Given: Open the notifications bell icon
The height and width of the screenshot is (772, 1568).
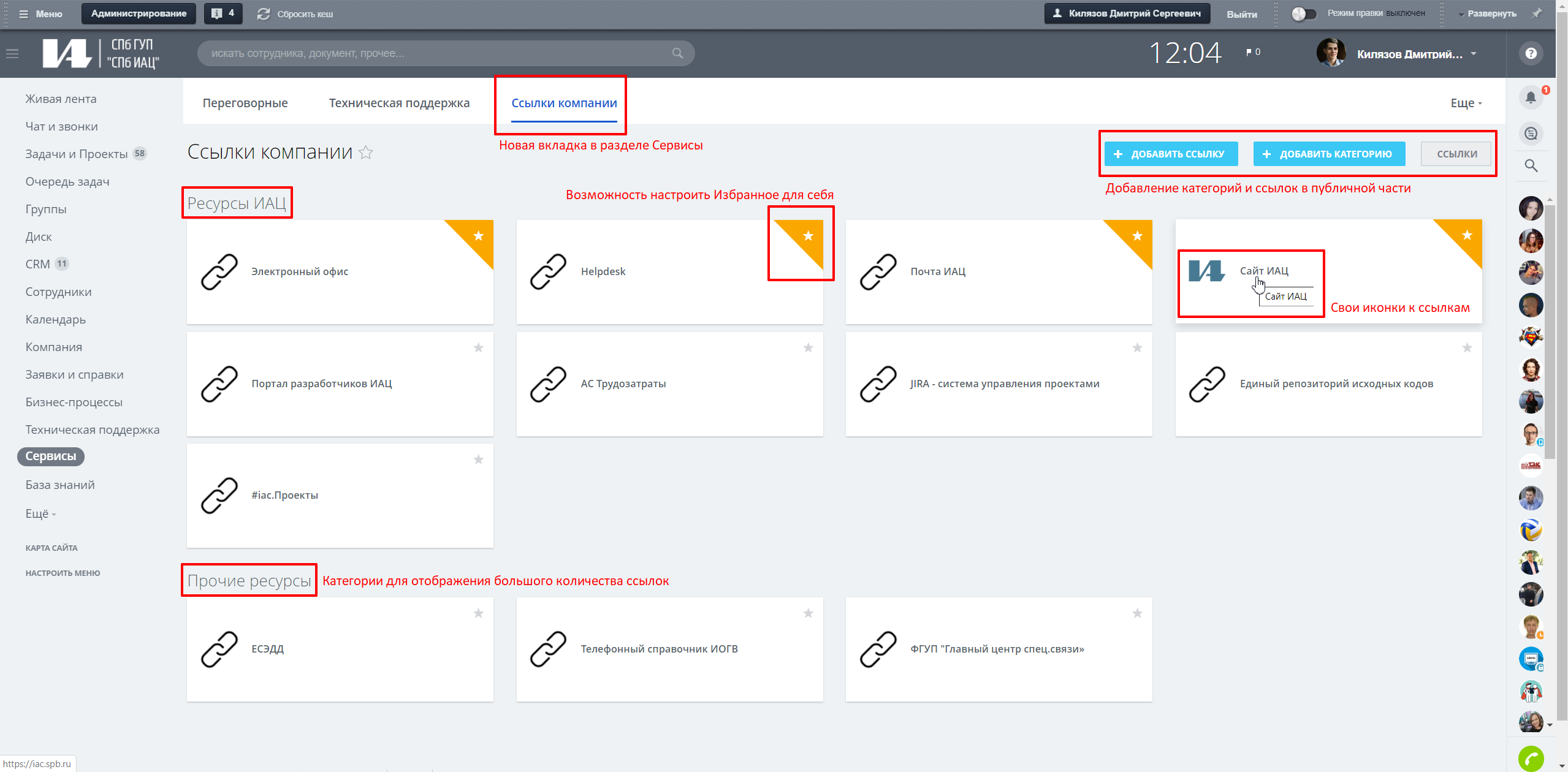Looking at the screenshot, I should pyautogui.click(x=1530, y=97).
